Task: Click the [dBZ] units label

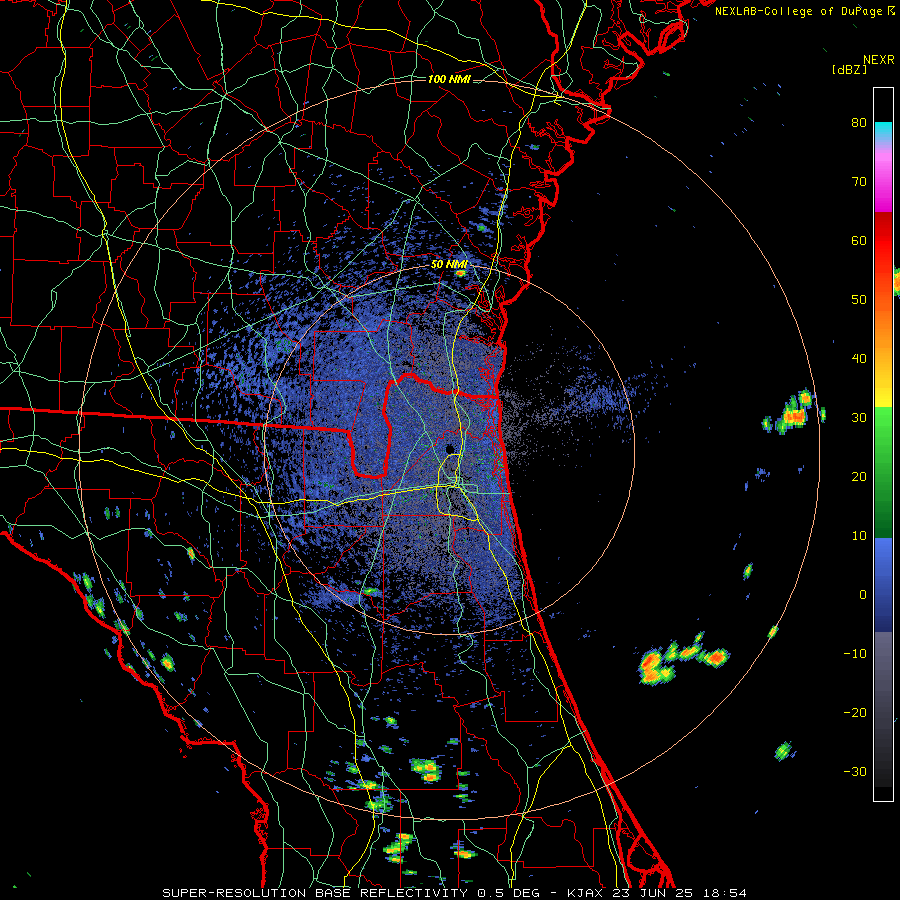Action: [849, 69]
